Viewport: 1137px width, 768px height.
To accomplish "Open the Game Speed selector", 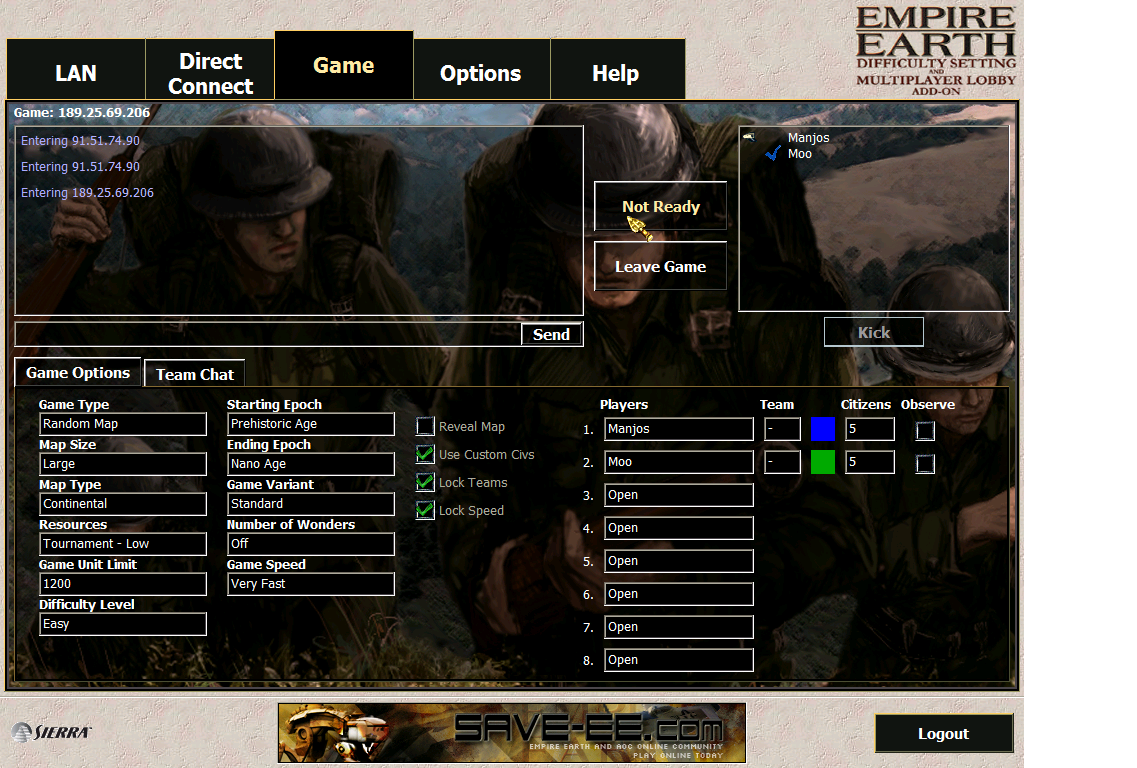I will click(x=310, y=584).
